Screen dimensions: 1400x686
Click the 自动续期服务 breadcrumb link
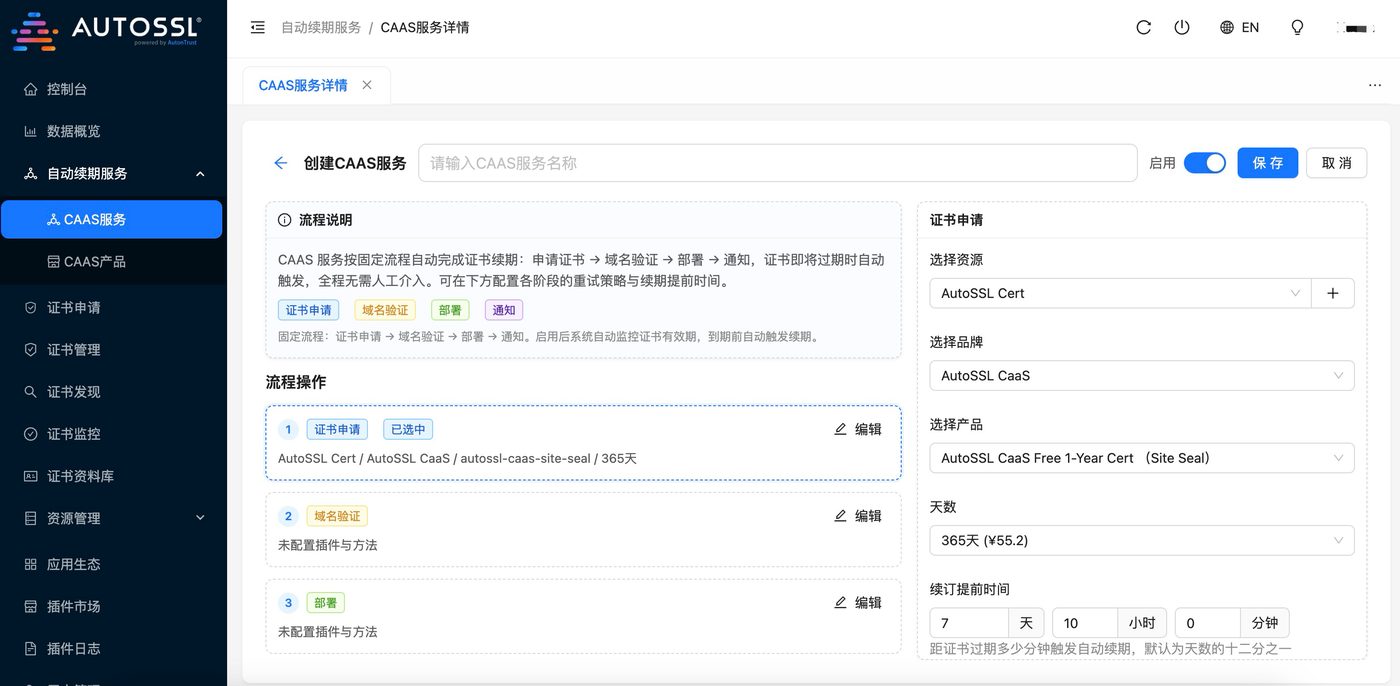(x=321, y=28)
